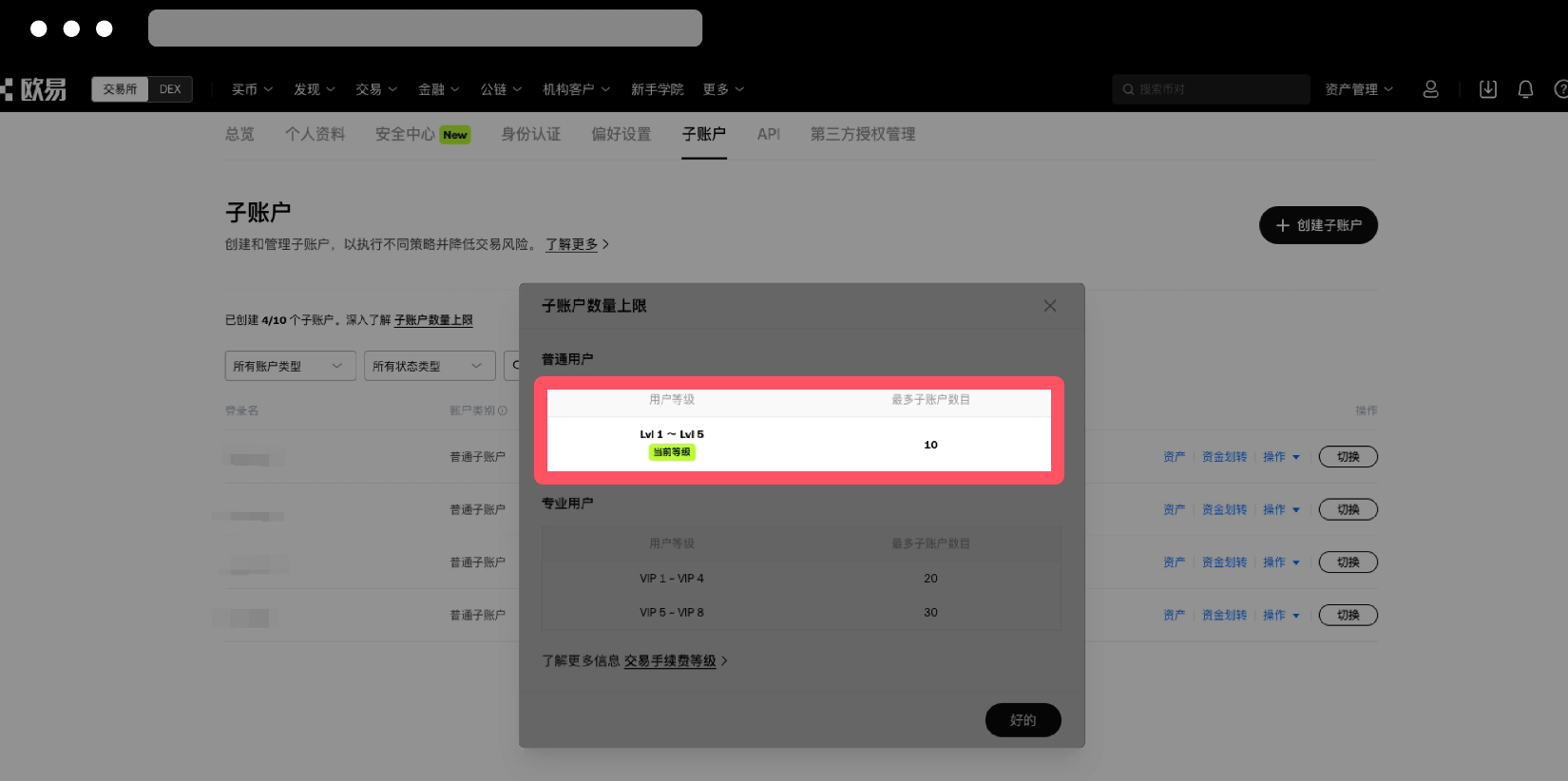Open the 交易手续费等级 link

click(670, 660)
